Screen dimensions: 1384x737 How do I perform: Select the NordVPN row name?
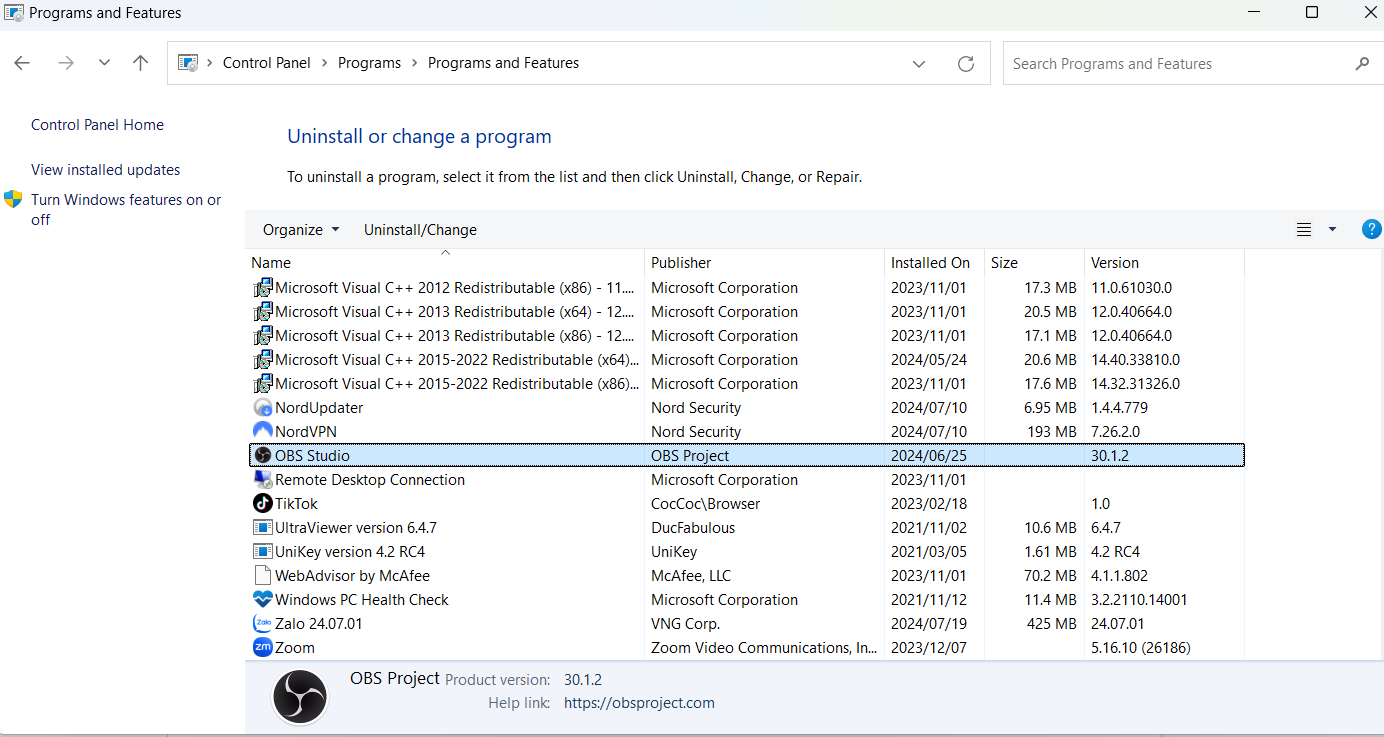pos(306,432)
